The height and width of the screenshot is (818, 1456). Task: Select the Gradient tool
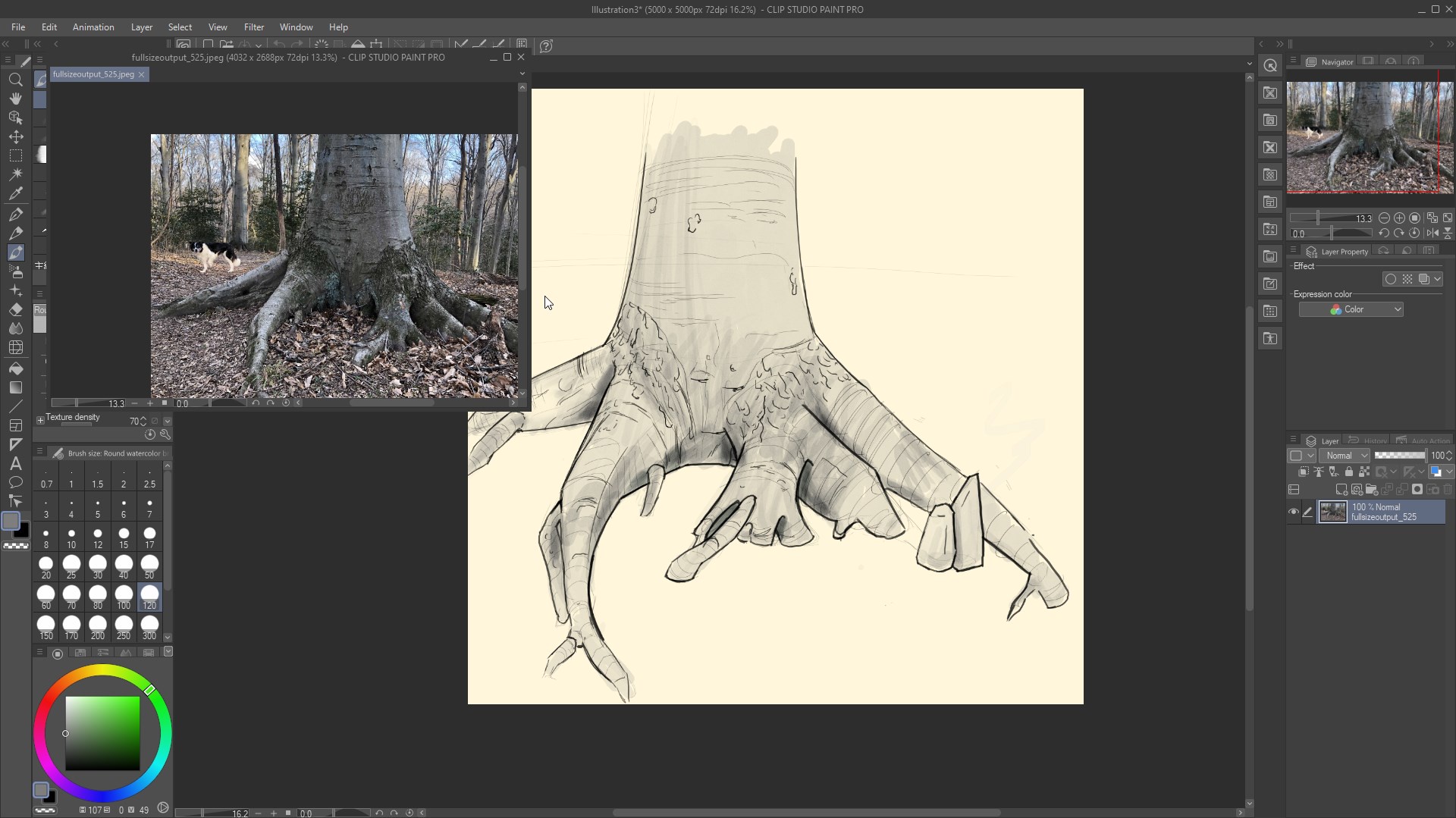click(15, 387)
